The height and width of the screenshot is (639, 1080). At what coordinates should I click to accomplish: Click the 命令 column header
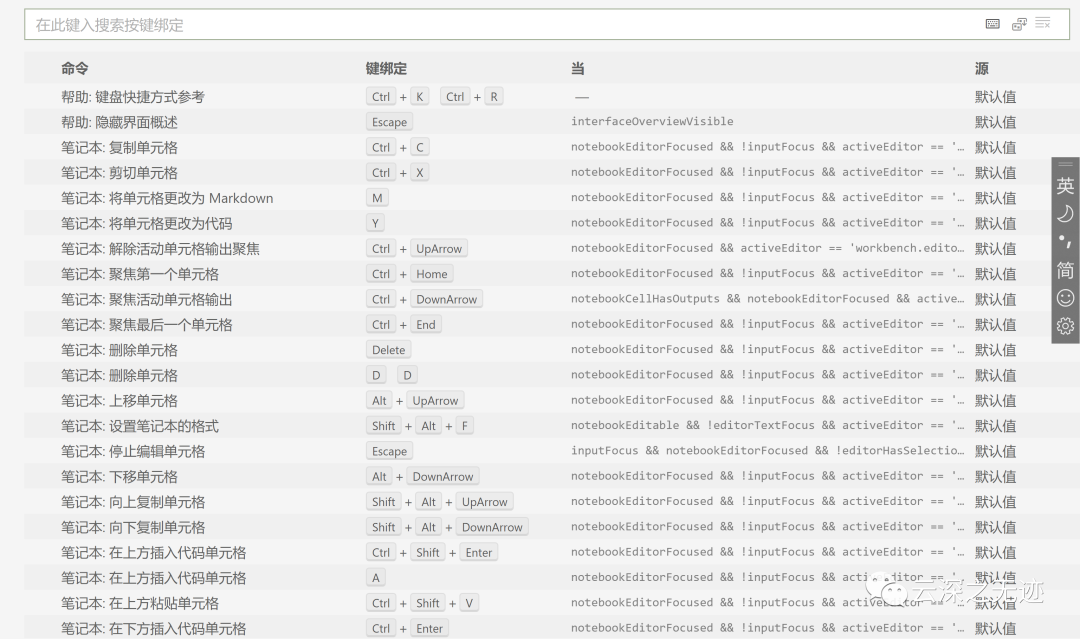tap(74, 68)
